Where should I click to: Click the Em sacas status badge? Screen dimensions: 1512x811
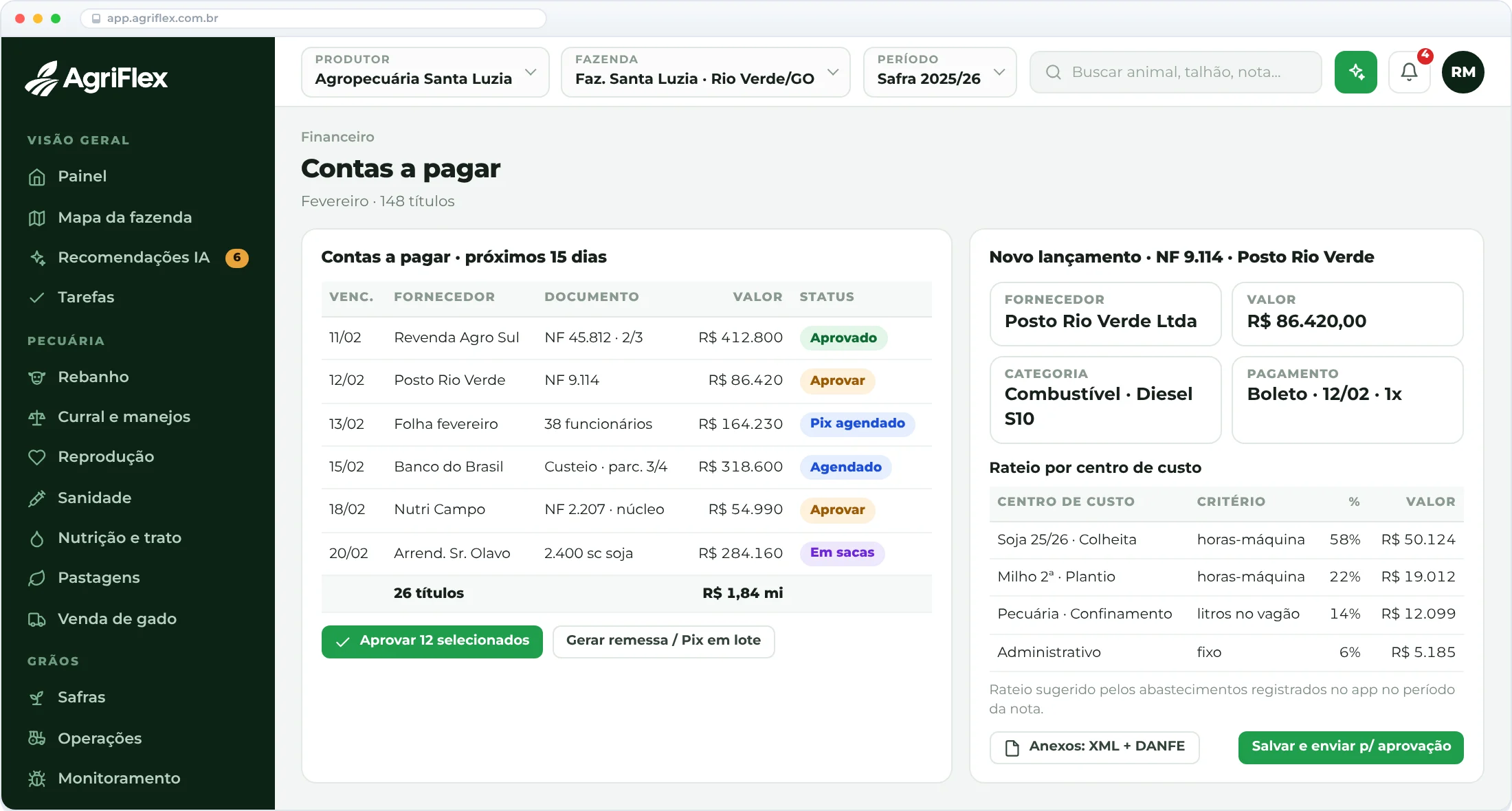point(842,553)
